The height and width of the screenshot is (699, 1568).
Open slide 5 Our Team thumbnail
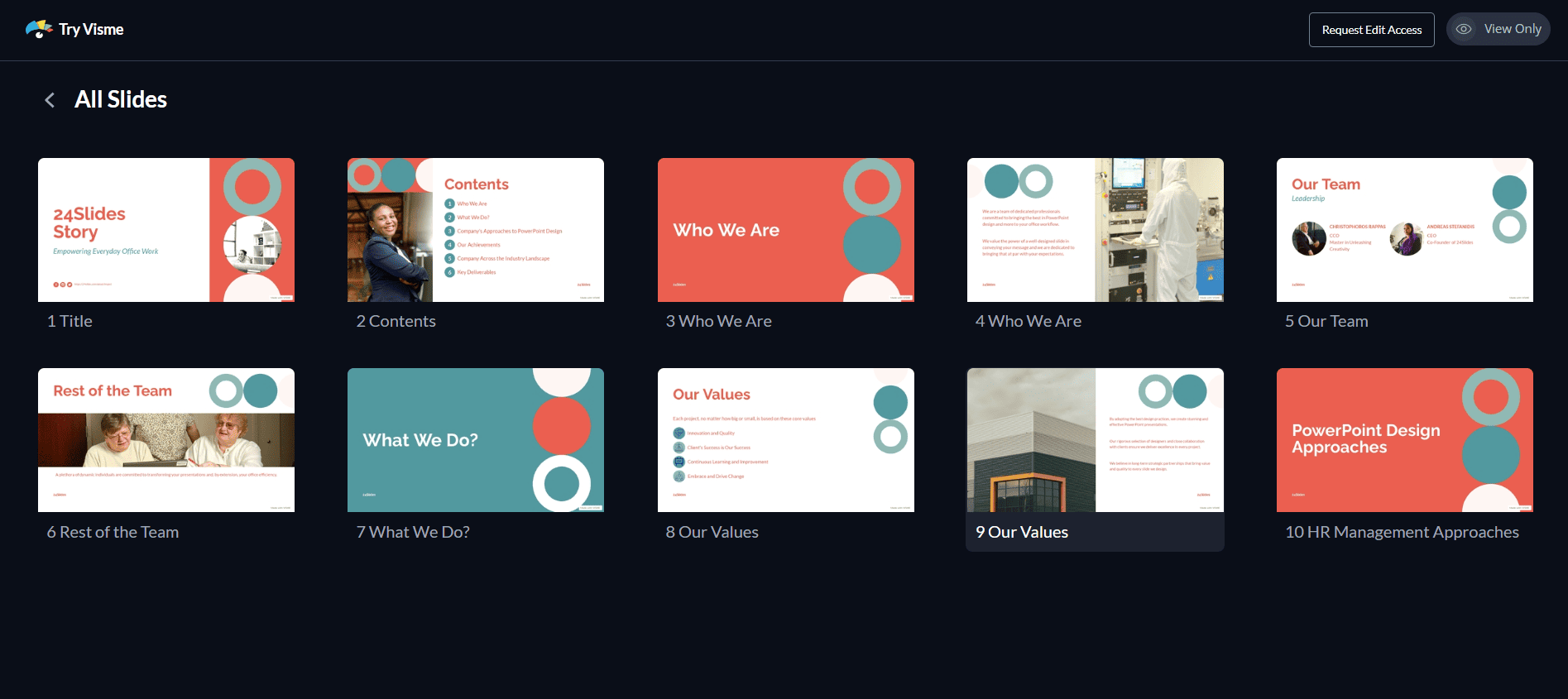click(1405, 230)
